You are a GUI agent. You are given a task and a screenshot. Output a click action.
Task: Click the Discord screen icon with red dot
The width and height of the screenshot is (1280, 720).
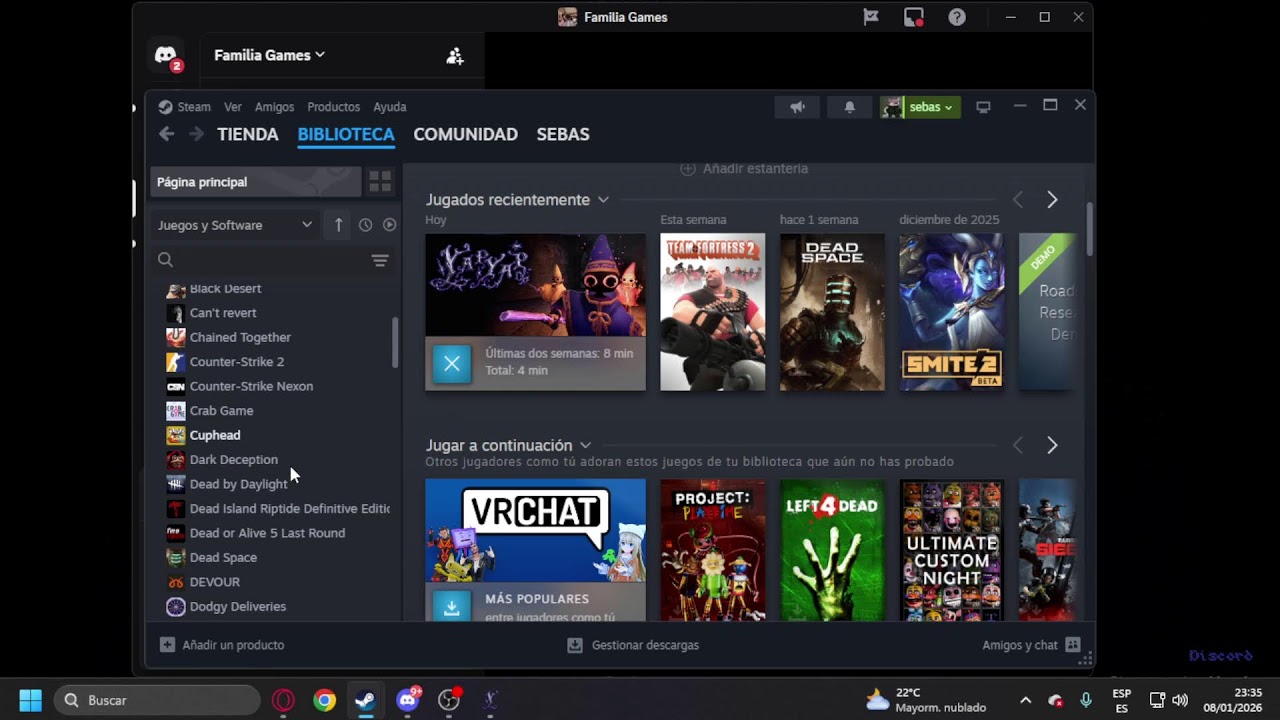coord(913,17)
